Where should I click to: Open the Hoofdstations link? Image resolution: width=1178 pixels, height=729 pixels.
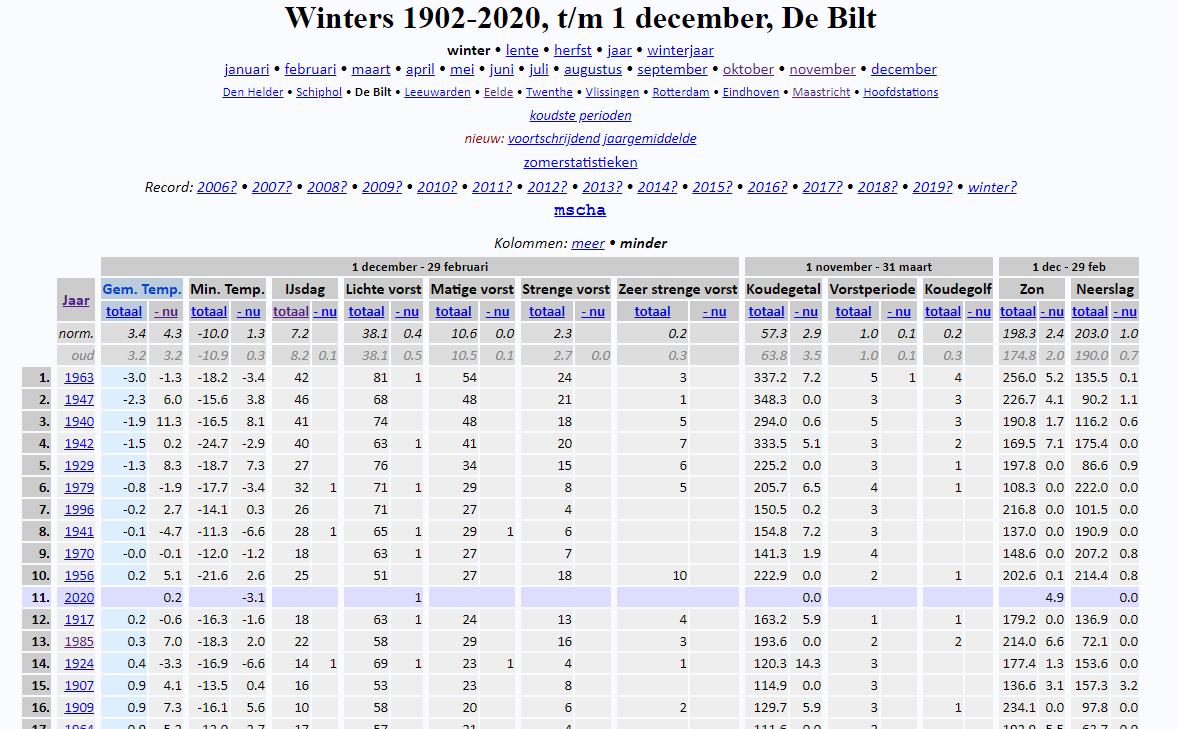(x=901, y=92)
